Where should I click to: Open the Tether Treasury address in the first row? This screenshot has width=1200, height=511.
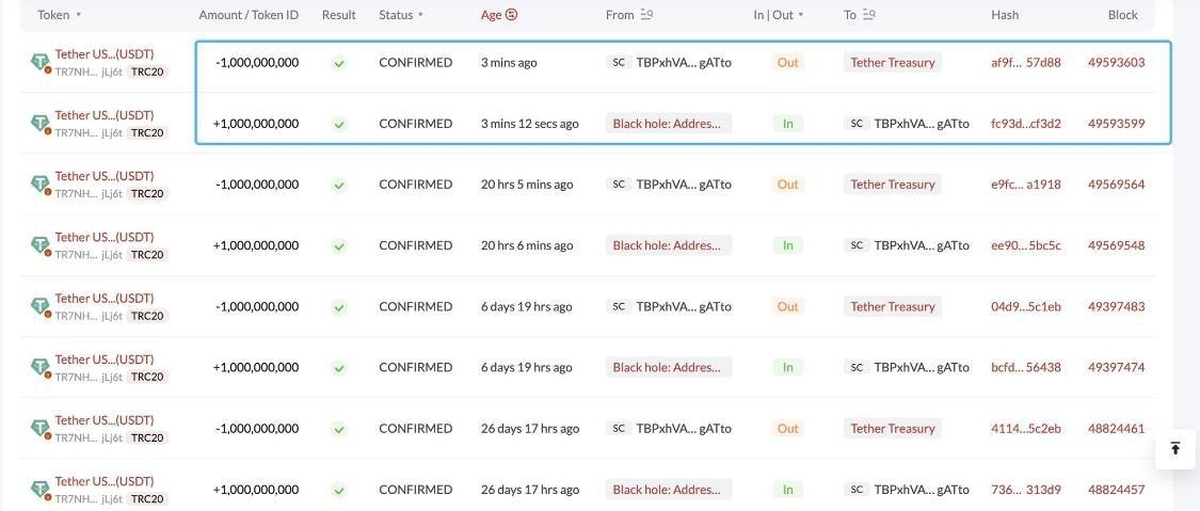pos(893,62)
